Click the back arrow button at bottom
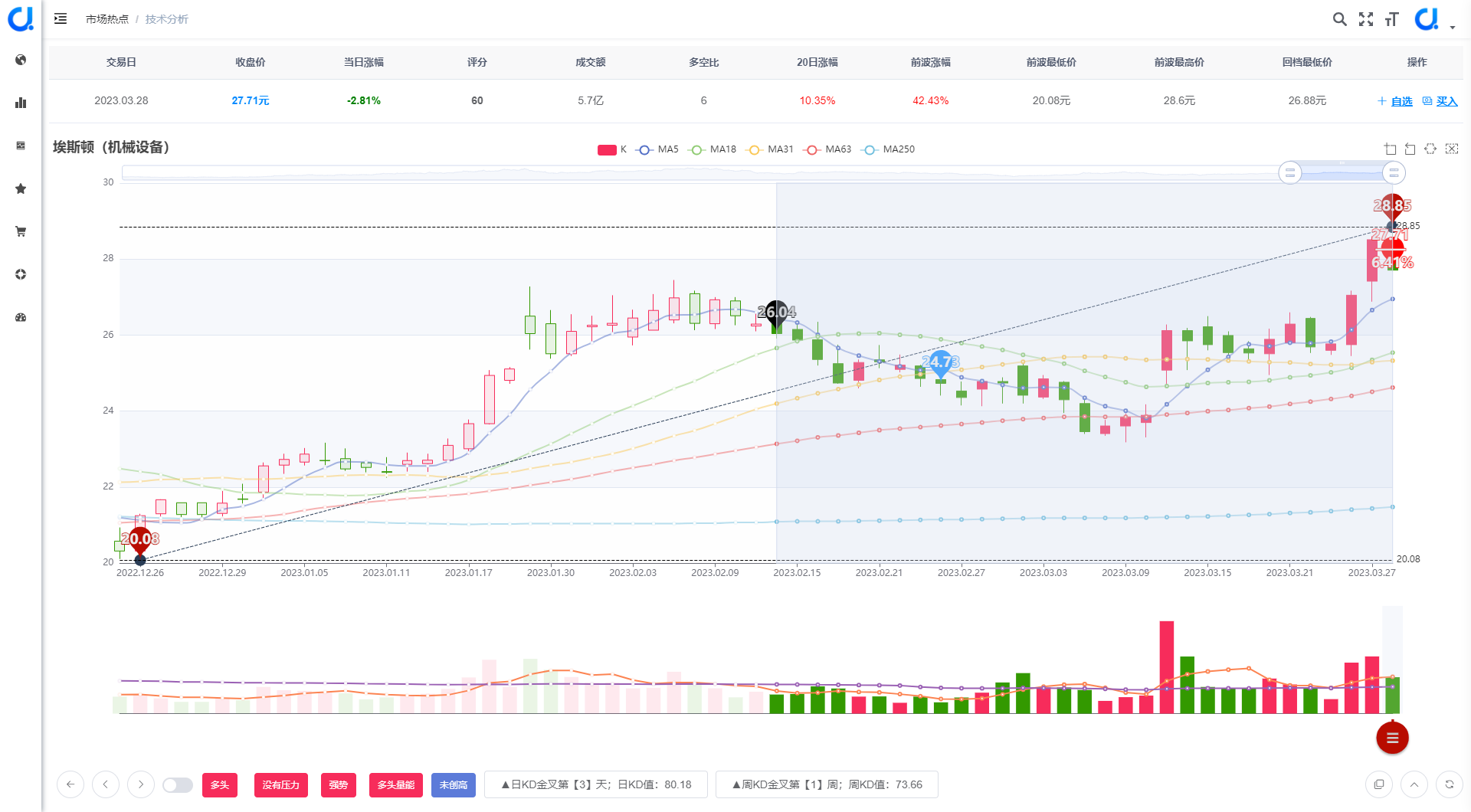The height and width of the screenshot is (812, 1471). 70,784
